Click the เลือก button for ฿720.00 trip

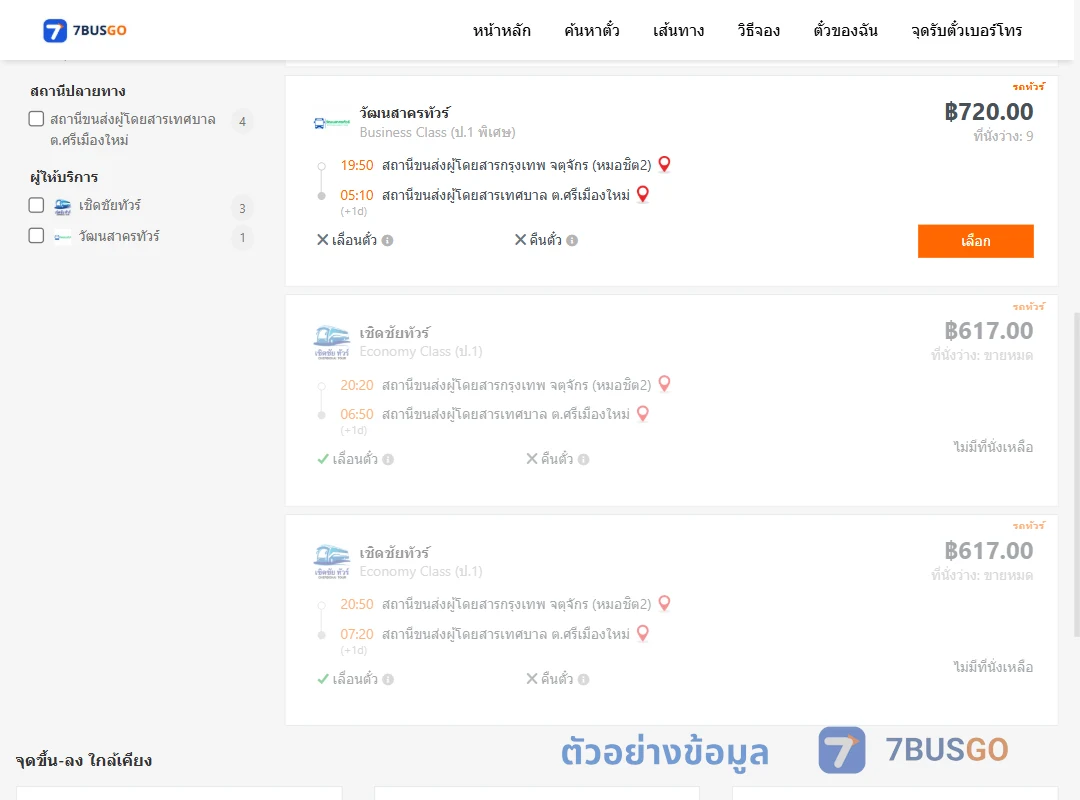[x=975, y=241]
